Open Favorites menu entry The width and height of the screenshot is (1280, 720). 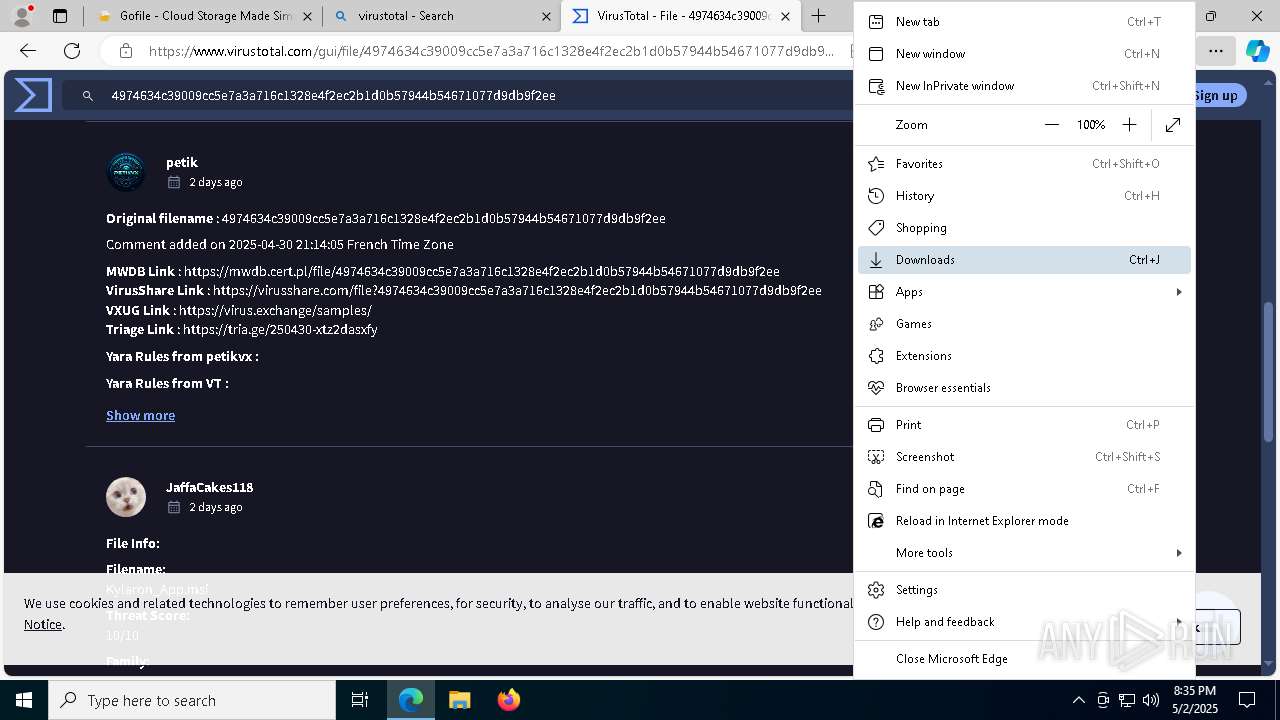1024,164
